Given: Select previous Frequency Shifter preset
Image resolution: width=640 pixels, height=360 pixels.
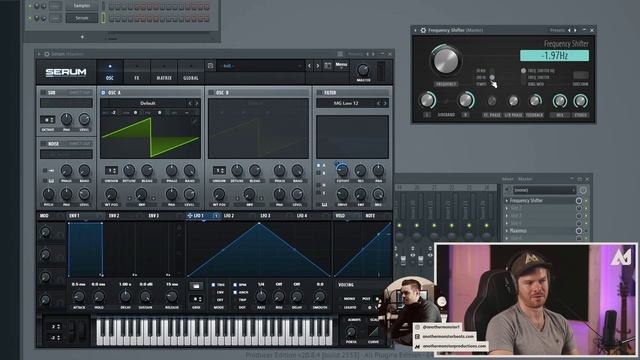Looking at the screenshot, I should 569,30.
